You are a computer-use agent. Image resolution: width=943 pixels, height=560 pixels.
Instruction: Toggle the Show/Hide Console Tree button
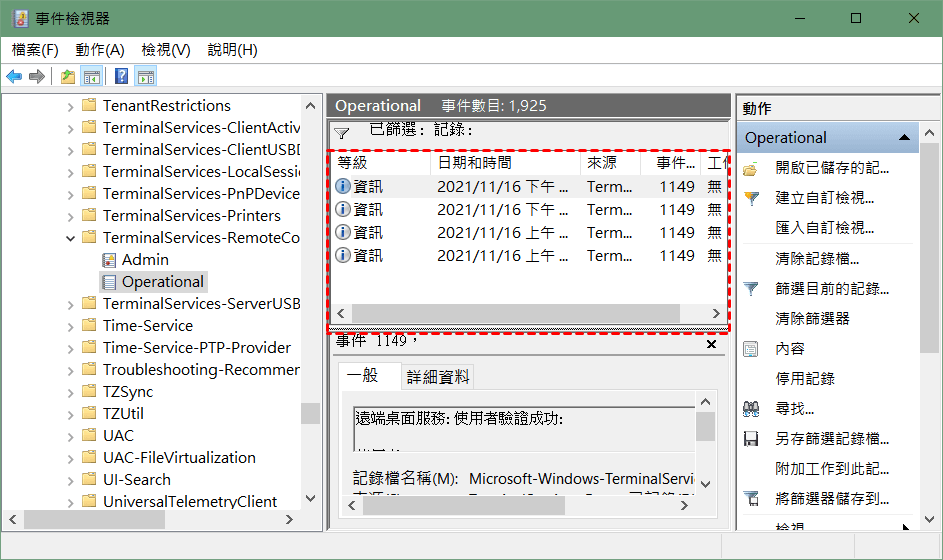coord(91,77)
